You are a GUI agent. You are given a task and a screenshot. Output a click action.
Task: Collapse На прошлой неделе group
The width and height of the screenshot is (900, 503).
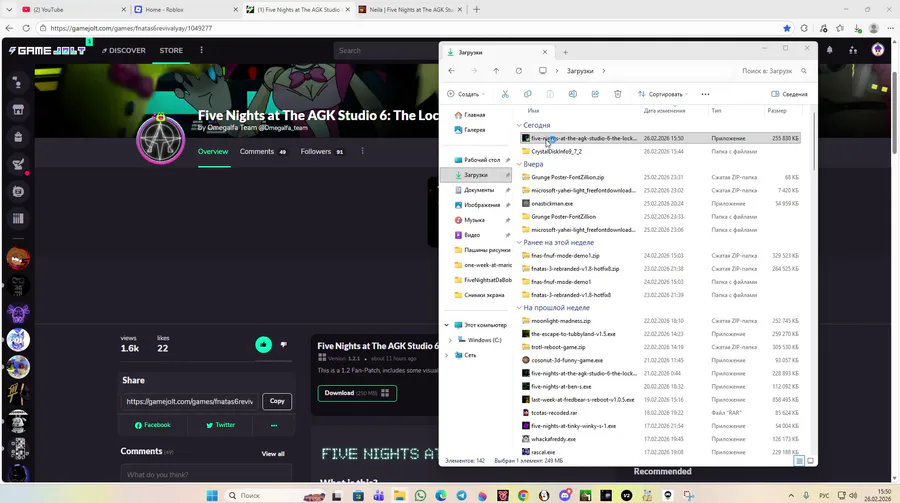519,308
